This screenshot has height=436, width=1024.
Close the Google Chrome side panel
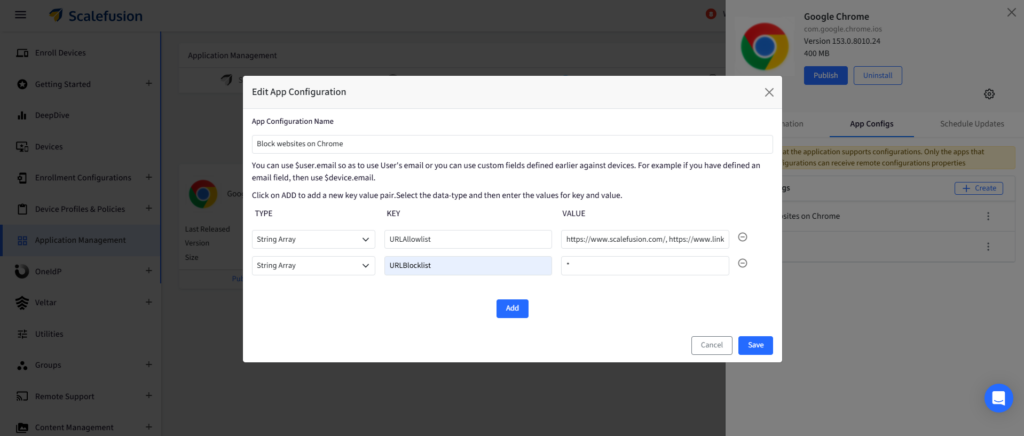tap(1012, 12)
